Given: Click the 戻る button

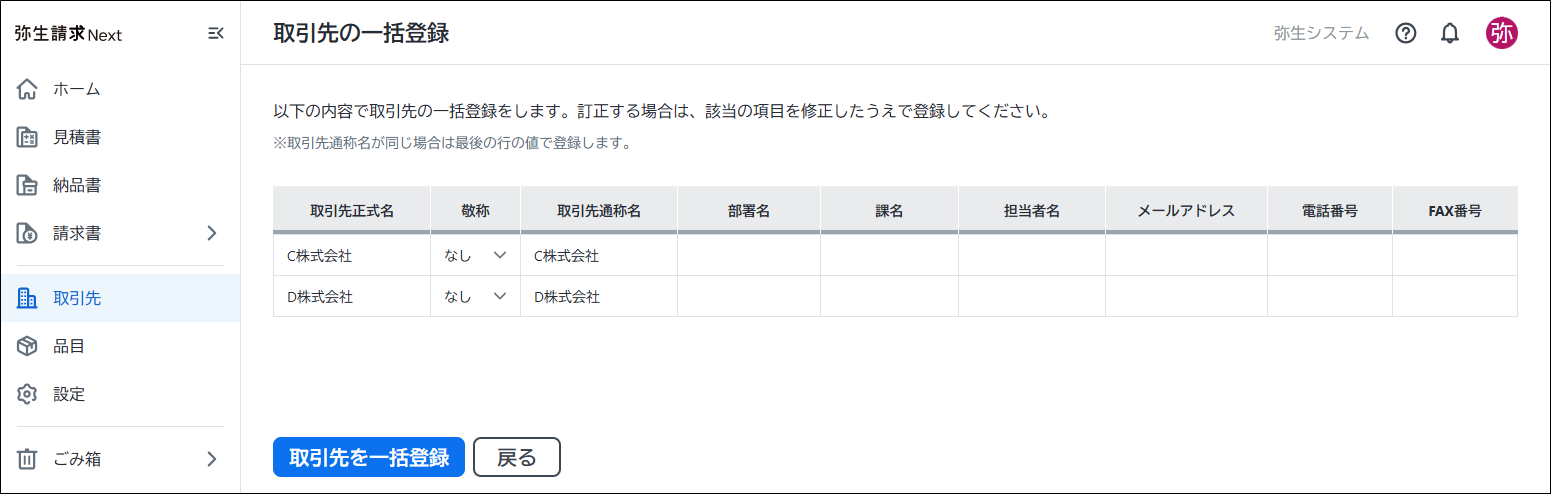Looking at the screenshot, I should point(516,457).
